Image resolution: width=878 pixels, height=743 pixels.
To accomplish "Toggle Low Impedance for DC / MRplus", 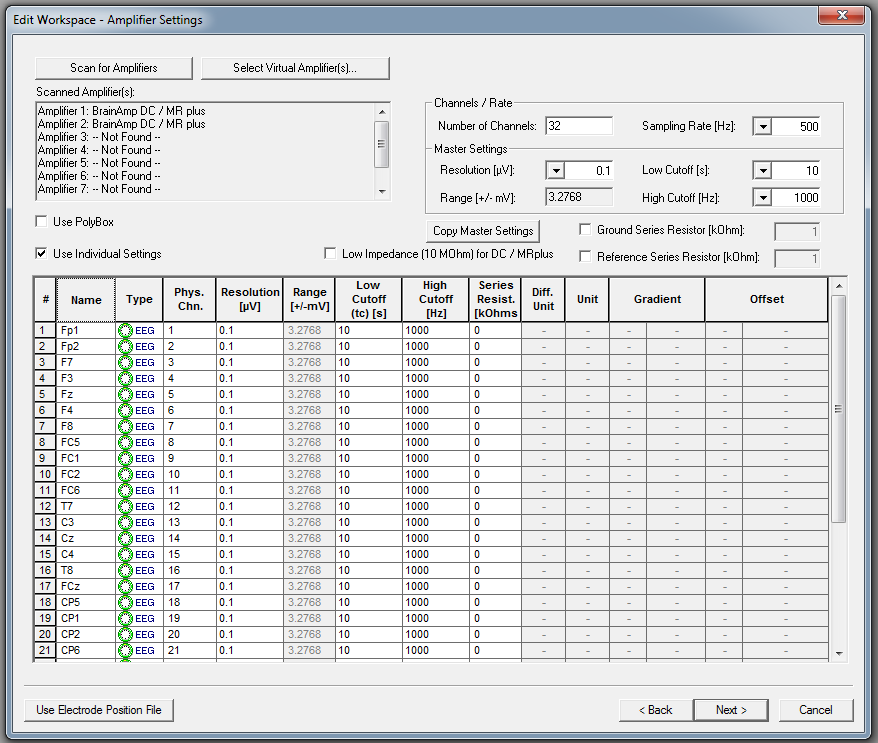I will tap(330, 254).
